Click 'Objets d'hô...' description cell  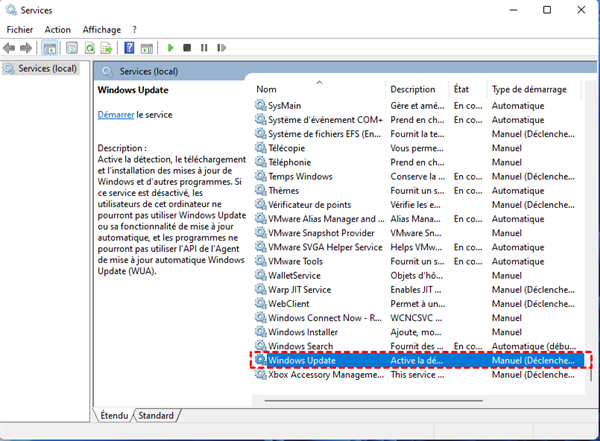pyautogui.click(x=416, y=275)
